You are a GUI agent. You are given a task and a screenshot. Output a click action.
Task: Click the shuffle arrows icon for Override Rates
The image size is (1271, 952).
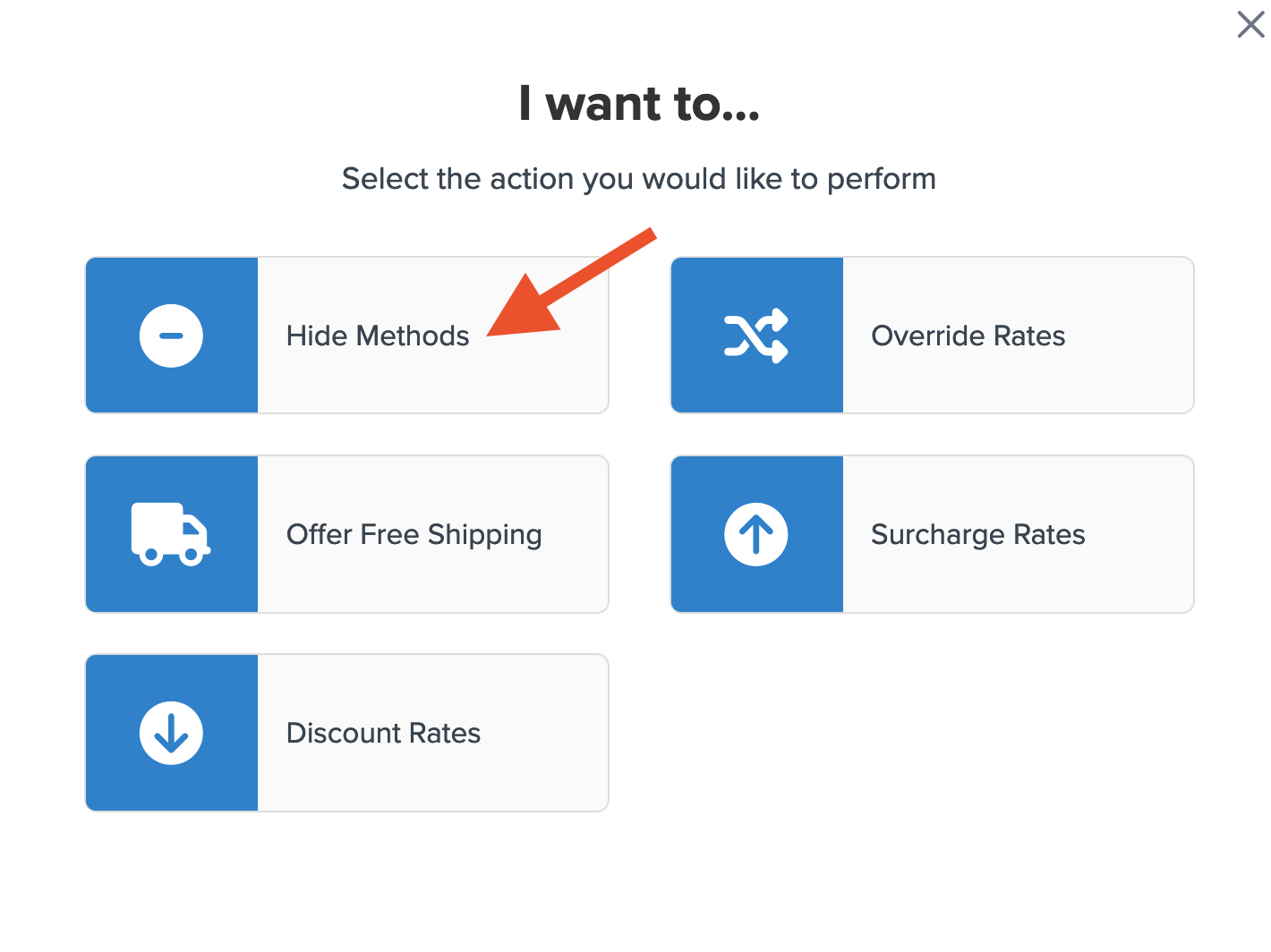tap(756, 336)
